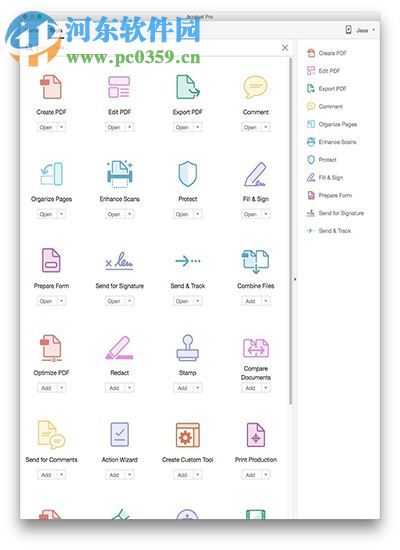400x550 pixels.
Task: Click the Enhance Scans scanner icon in grid
Action: pyautogui.click(x=119, y=174)
